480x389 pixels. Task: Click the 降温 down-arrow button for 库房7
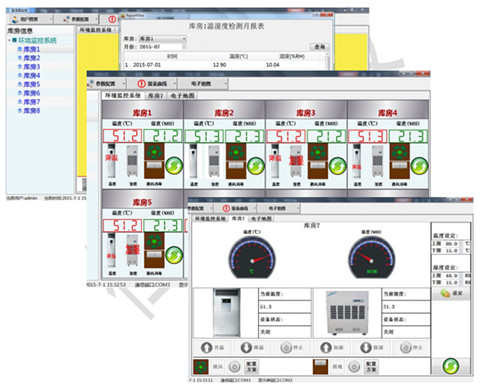click(252, 347)
